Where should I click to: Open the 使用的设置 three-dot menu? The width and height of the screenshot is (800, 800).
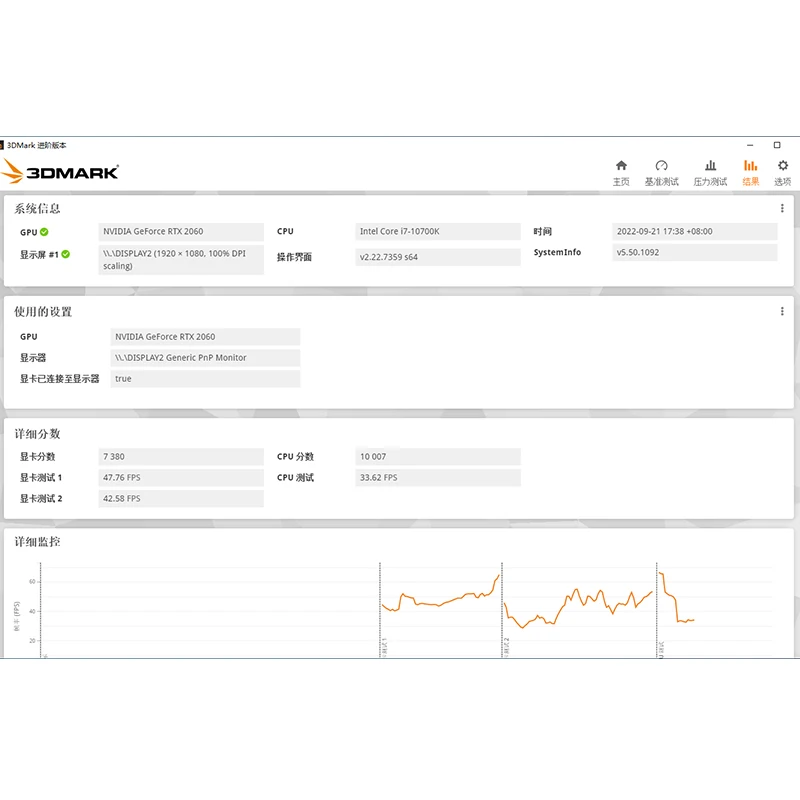coord(782,311)
